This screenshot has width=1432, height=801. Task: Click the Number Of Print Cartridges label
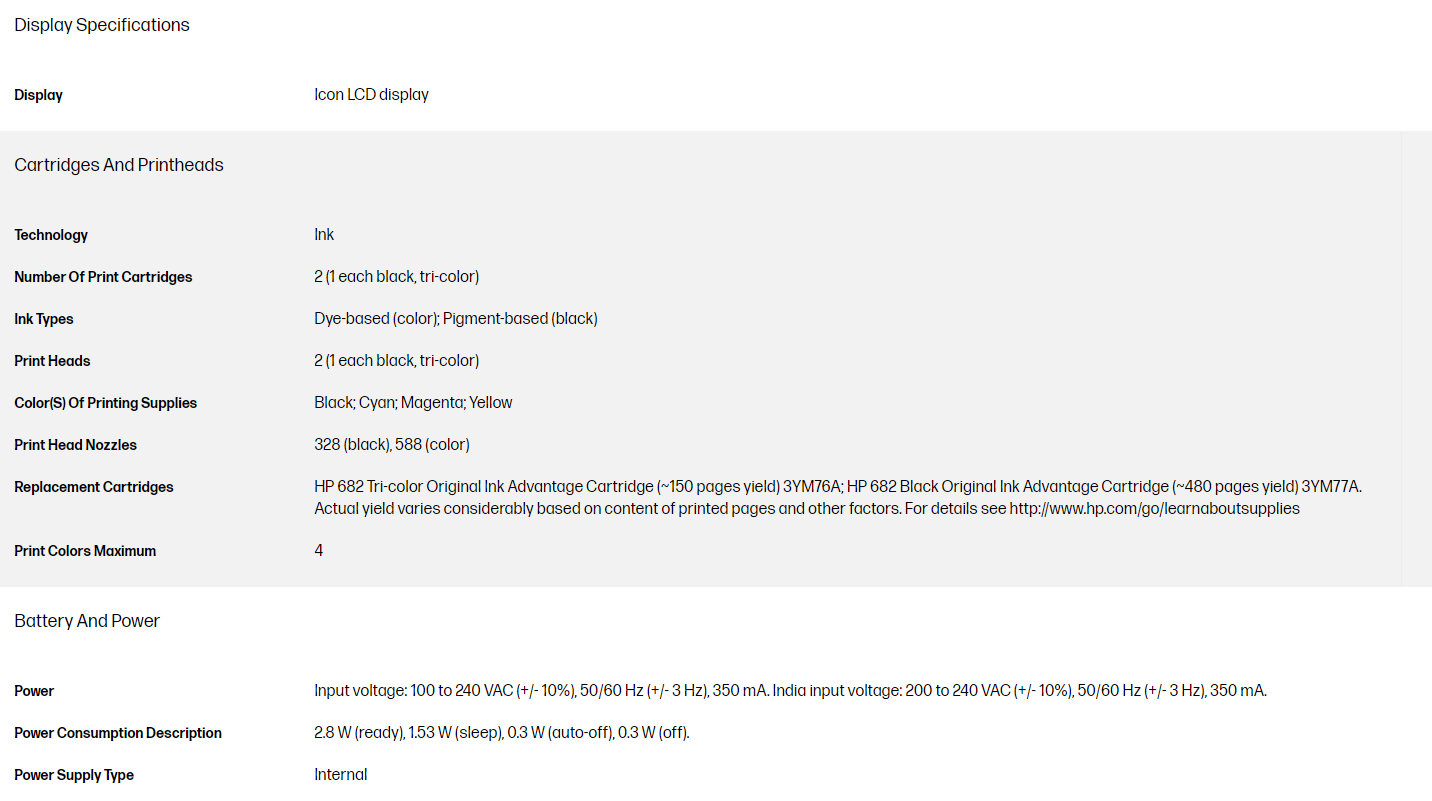click(x=103, y=277)
